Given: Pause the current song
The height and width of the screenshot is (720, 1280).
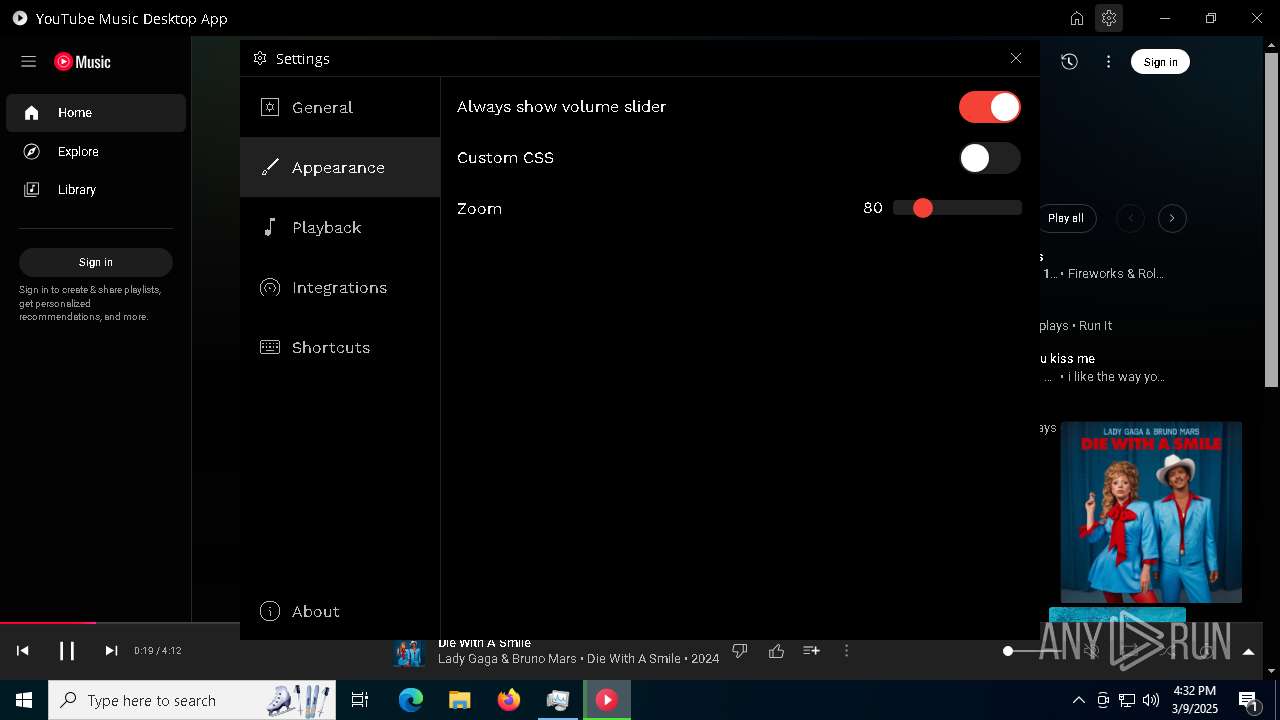Looking at the screenshot, I should (67, 651).
